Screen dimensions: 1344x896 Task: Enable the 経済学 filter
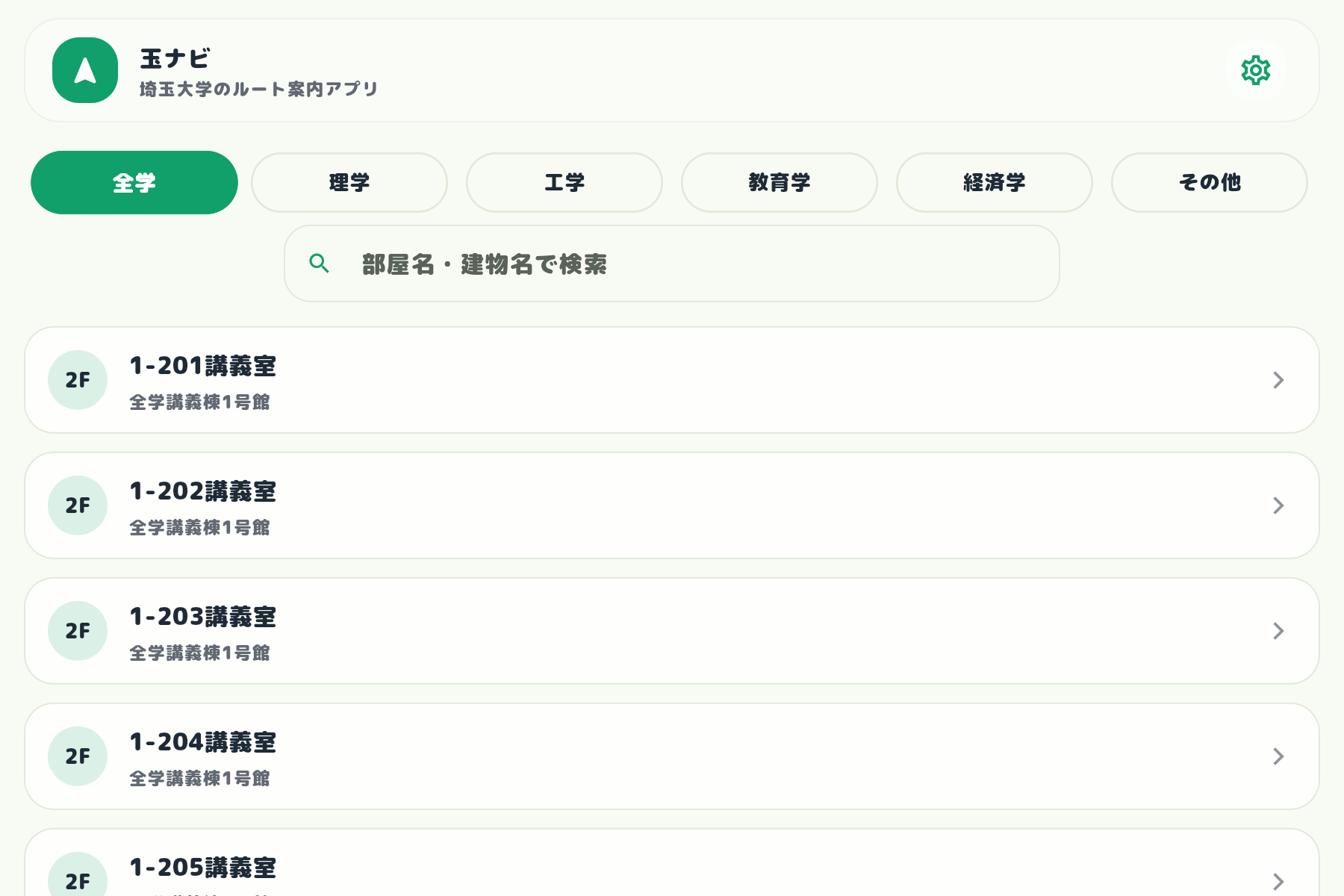coord(994,182)
